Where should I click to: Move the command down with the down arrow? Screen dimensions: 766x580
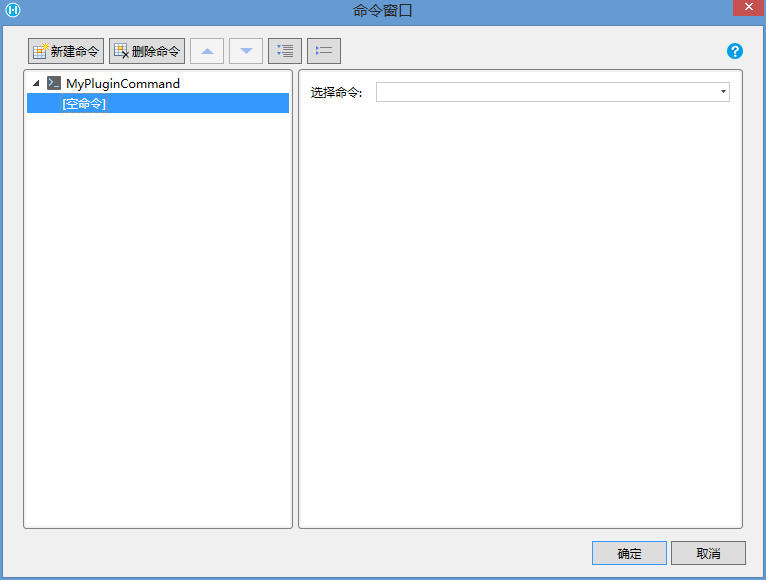tap(246, 51)
